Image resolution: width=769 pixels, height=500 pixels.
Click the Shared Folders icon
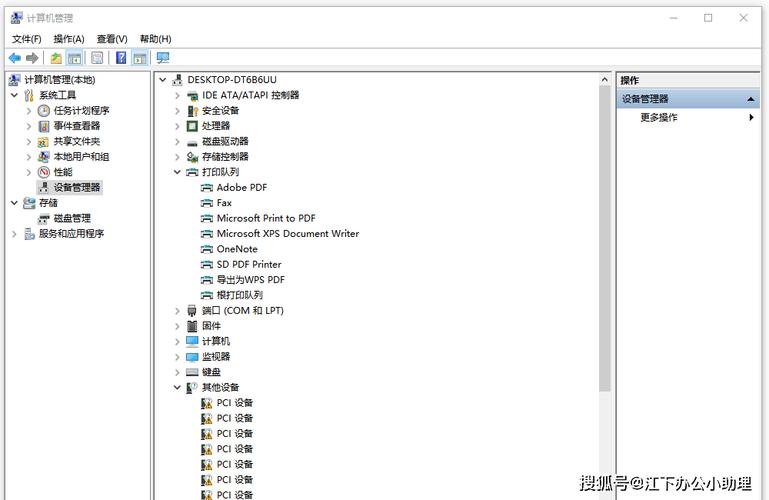43,142
